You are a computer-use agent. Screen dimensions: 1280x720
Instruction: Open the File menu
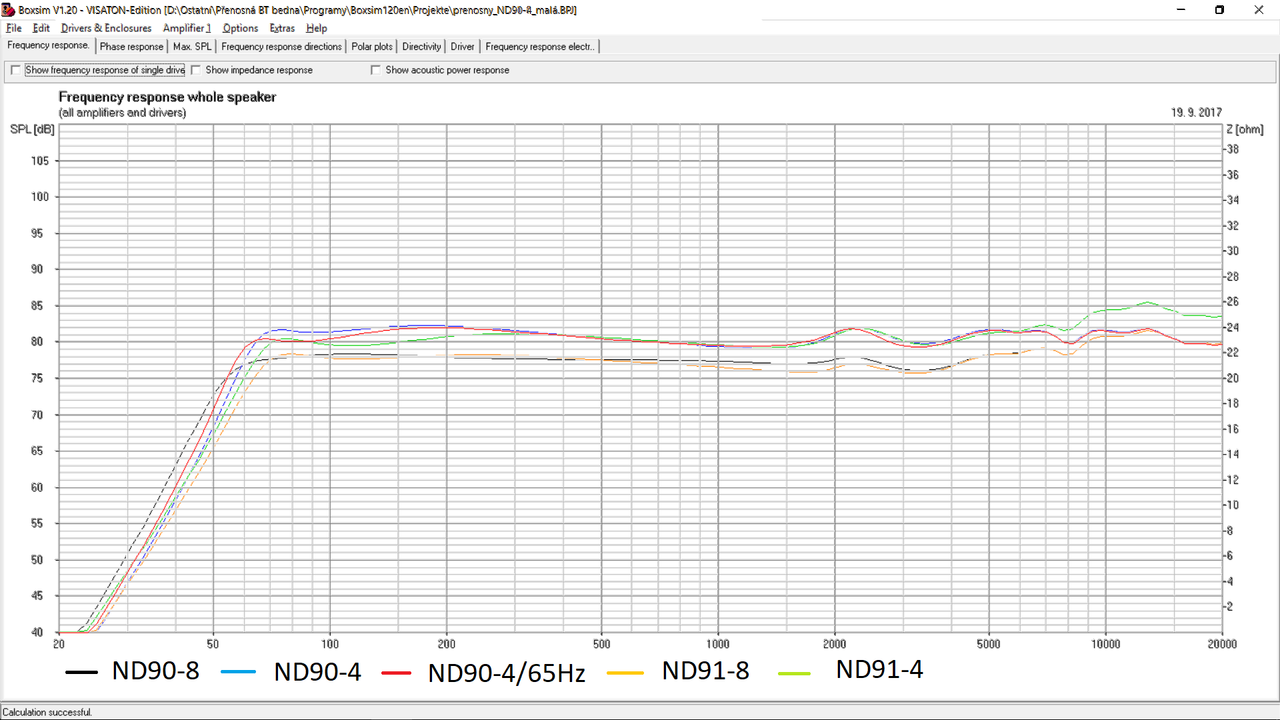coord(14,28)
